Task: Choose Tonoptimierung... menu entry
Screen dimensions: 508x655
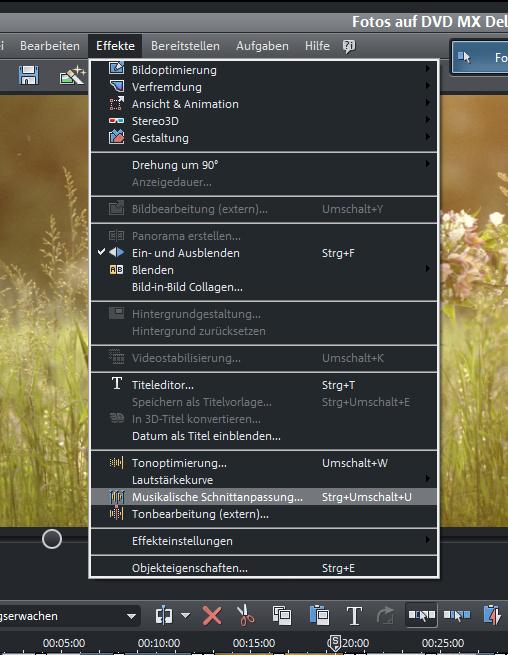Action: coord(264,463)
